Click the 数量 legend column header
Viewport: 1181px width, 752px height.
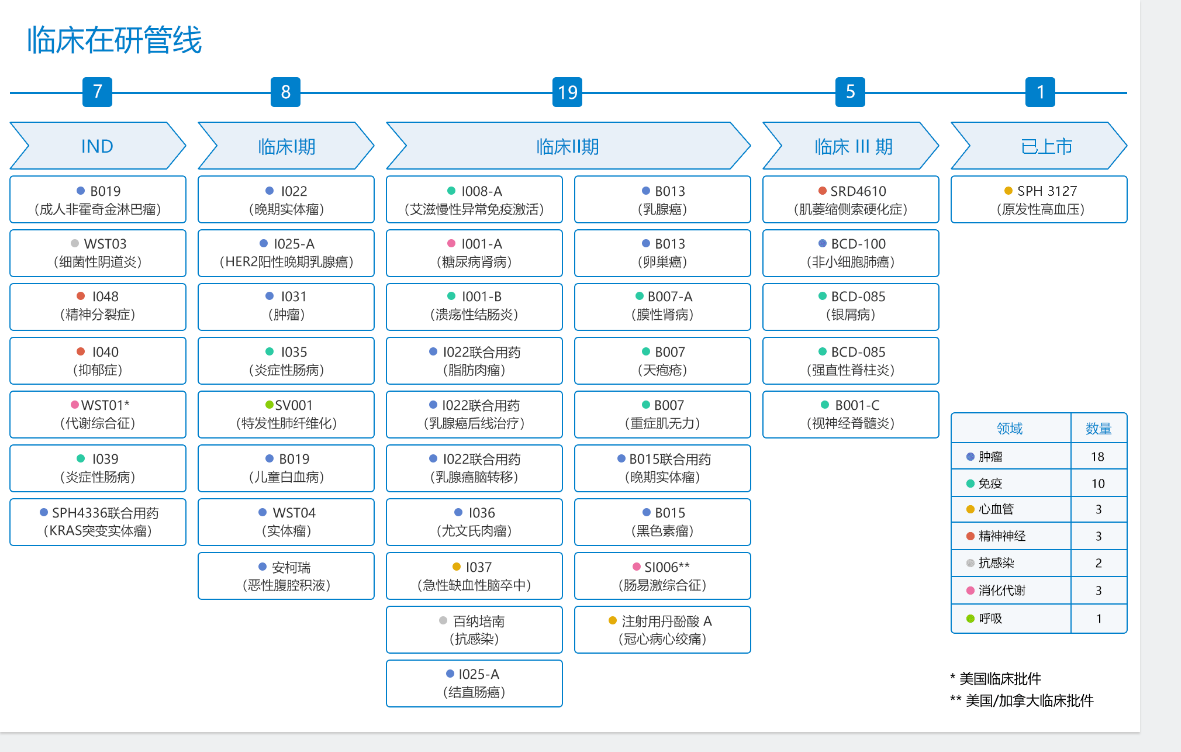click(x=1099, y=429)
